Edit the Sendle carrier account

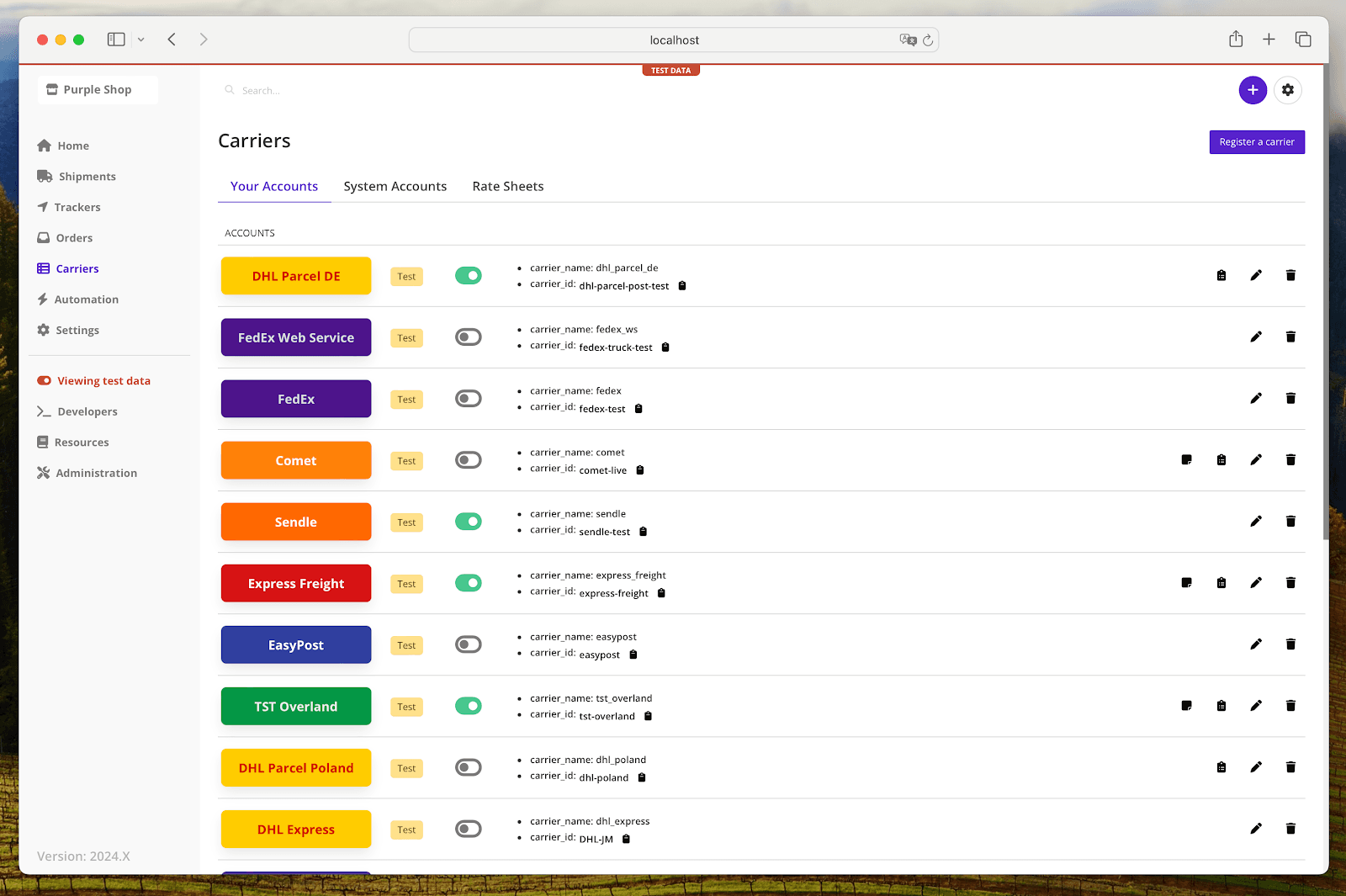tap(1256, 521)
